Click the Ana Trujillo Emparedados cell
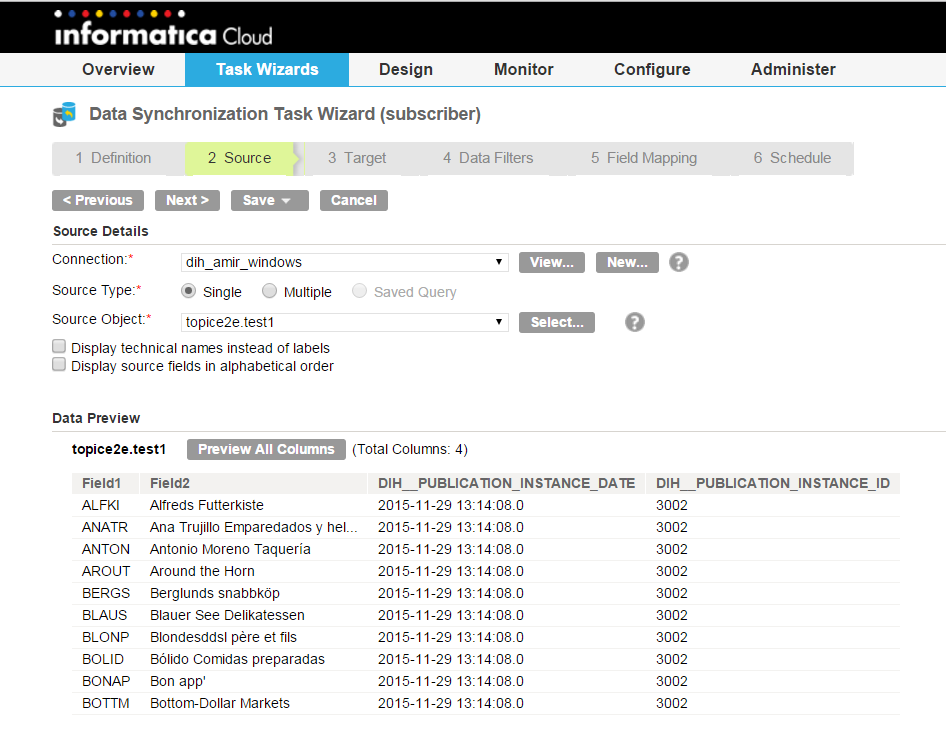 (x=253, y=527)
